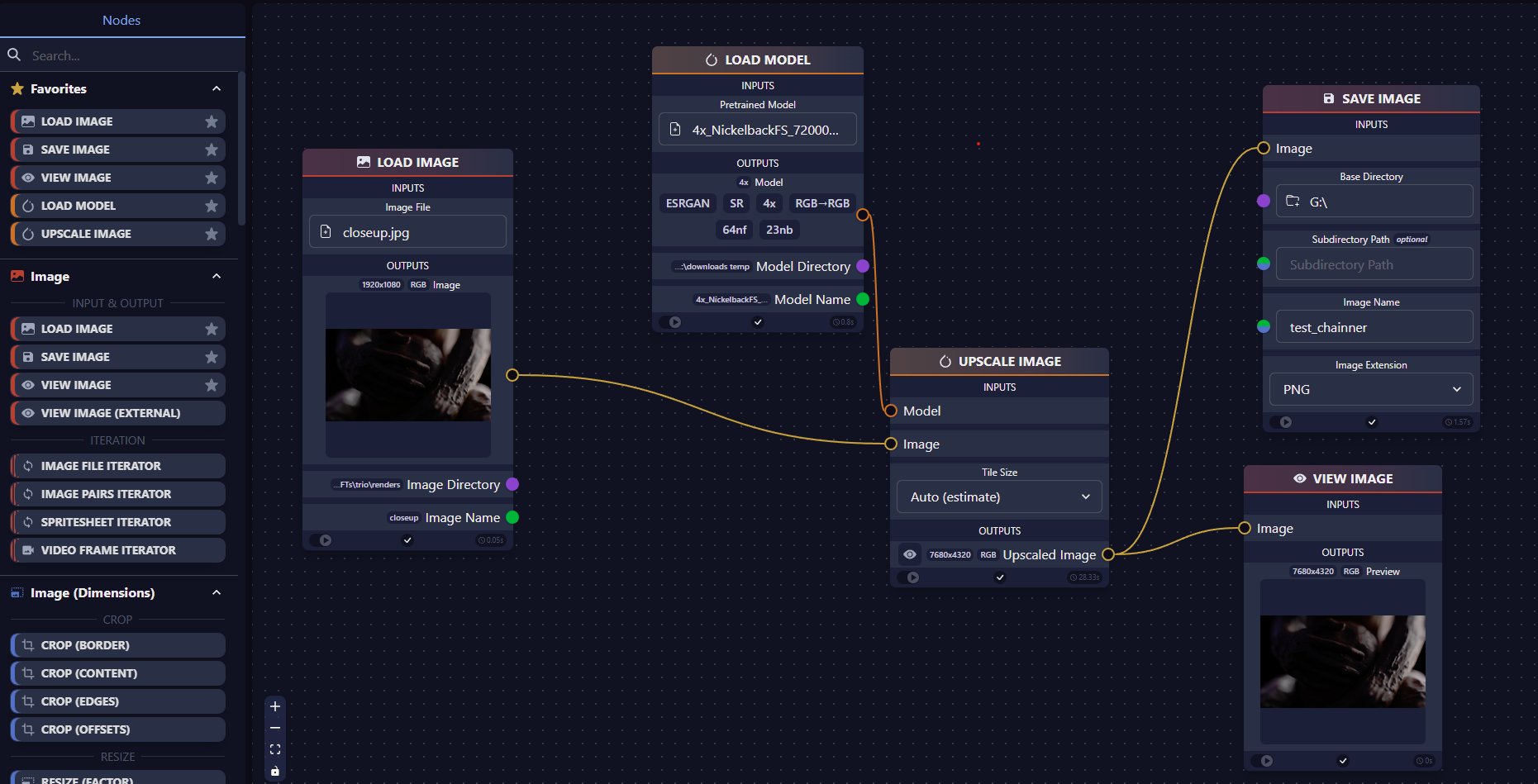Unfavorite Load Image via its star in Favorites
This screenshot has width=1538, height=784.
tap(212, 121)
